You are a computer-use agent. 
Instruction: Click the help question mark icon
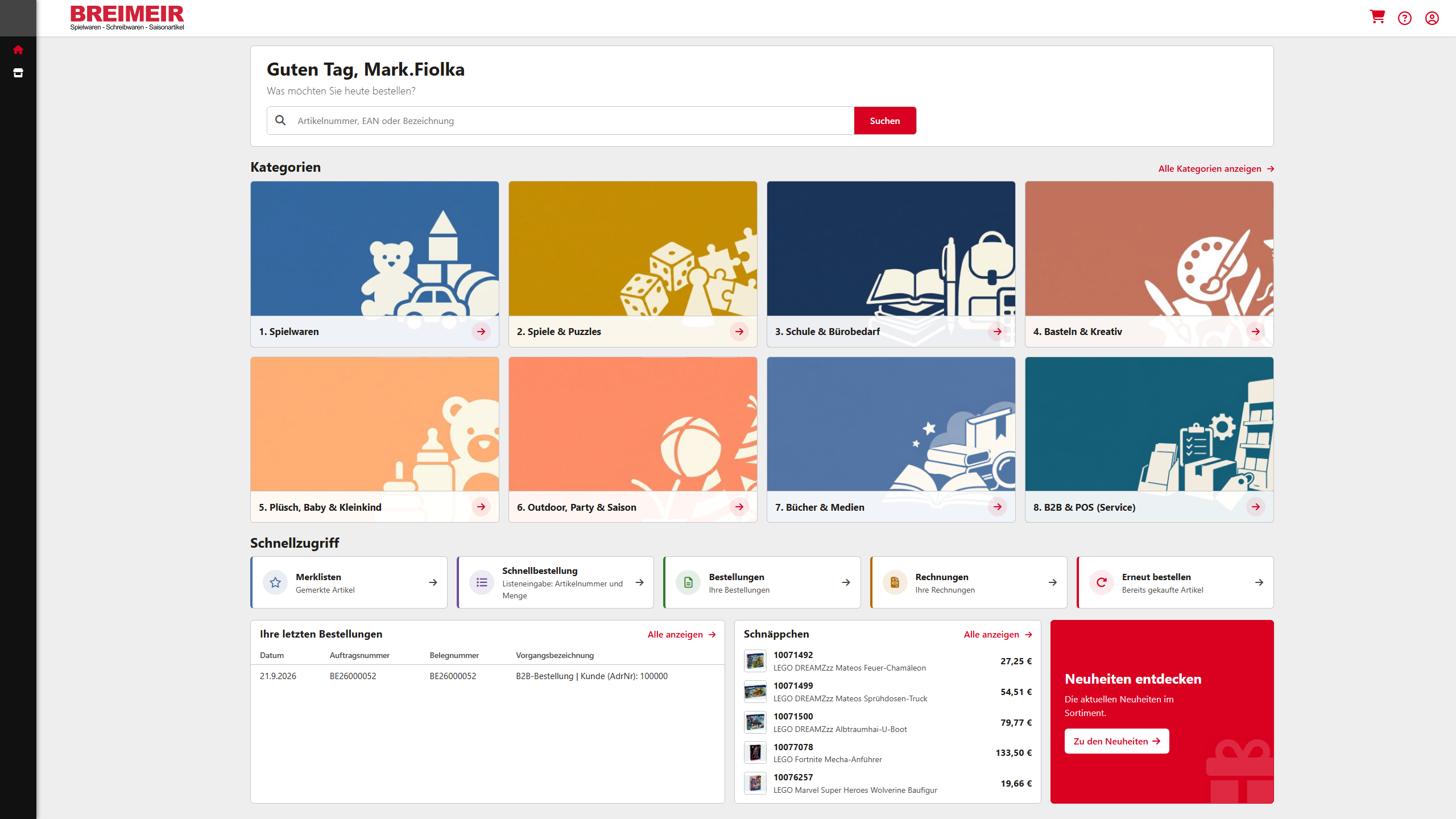click(x=1404, y=18)
